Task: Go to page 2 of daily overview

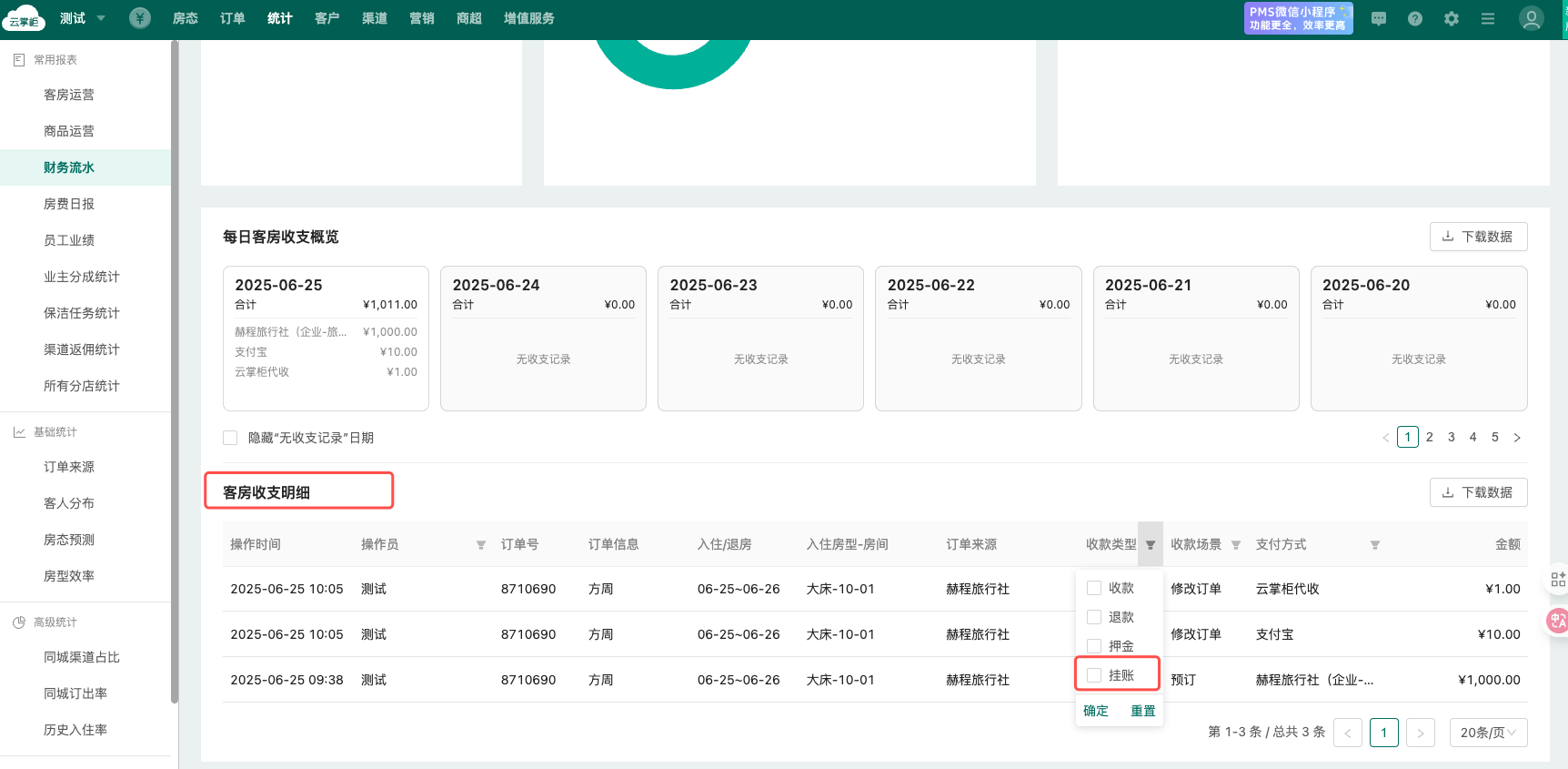Action: pos(1430,438)
